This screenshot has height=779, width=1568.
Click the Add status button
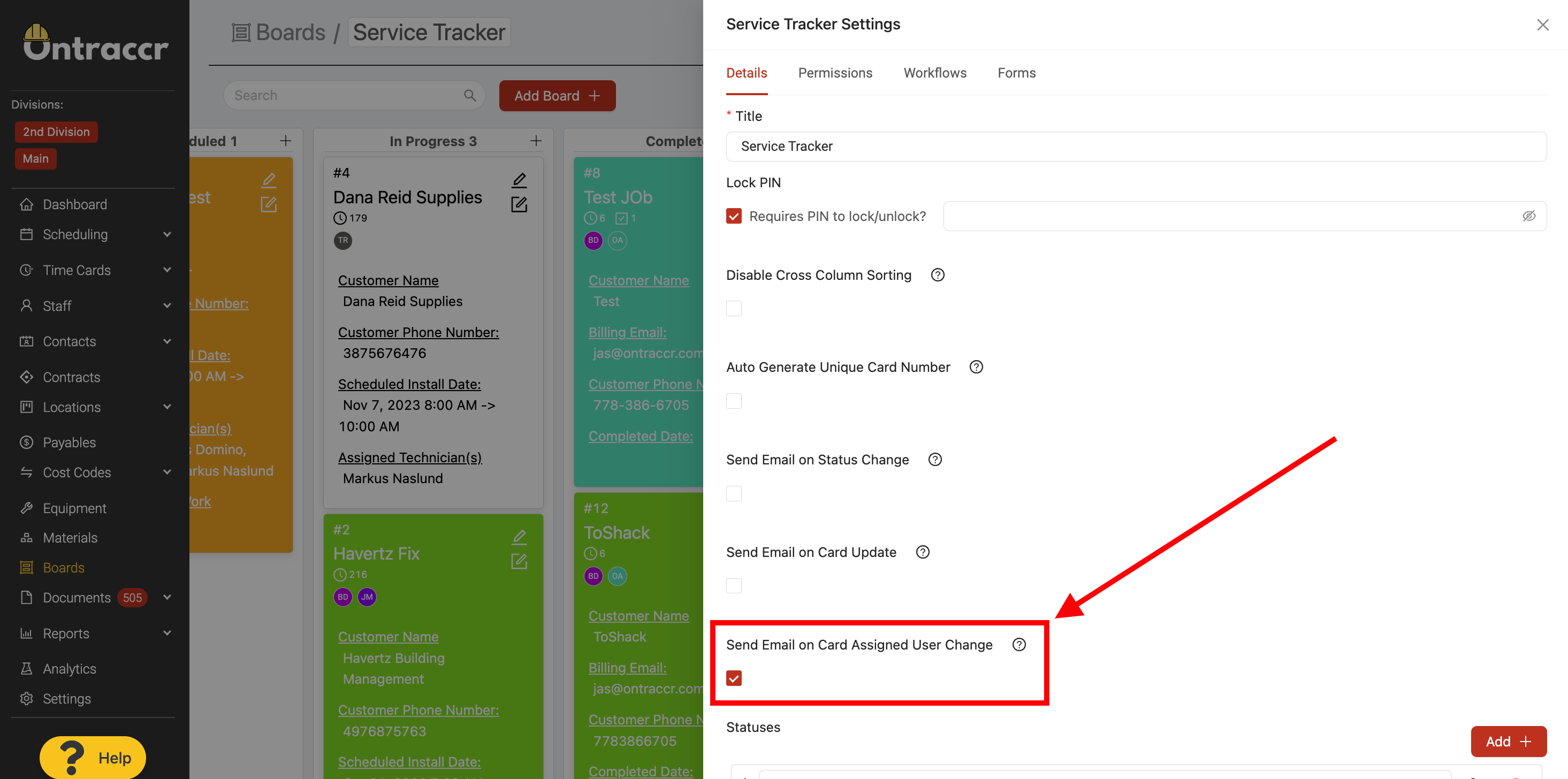1509,742
